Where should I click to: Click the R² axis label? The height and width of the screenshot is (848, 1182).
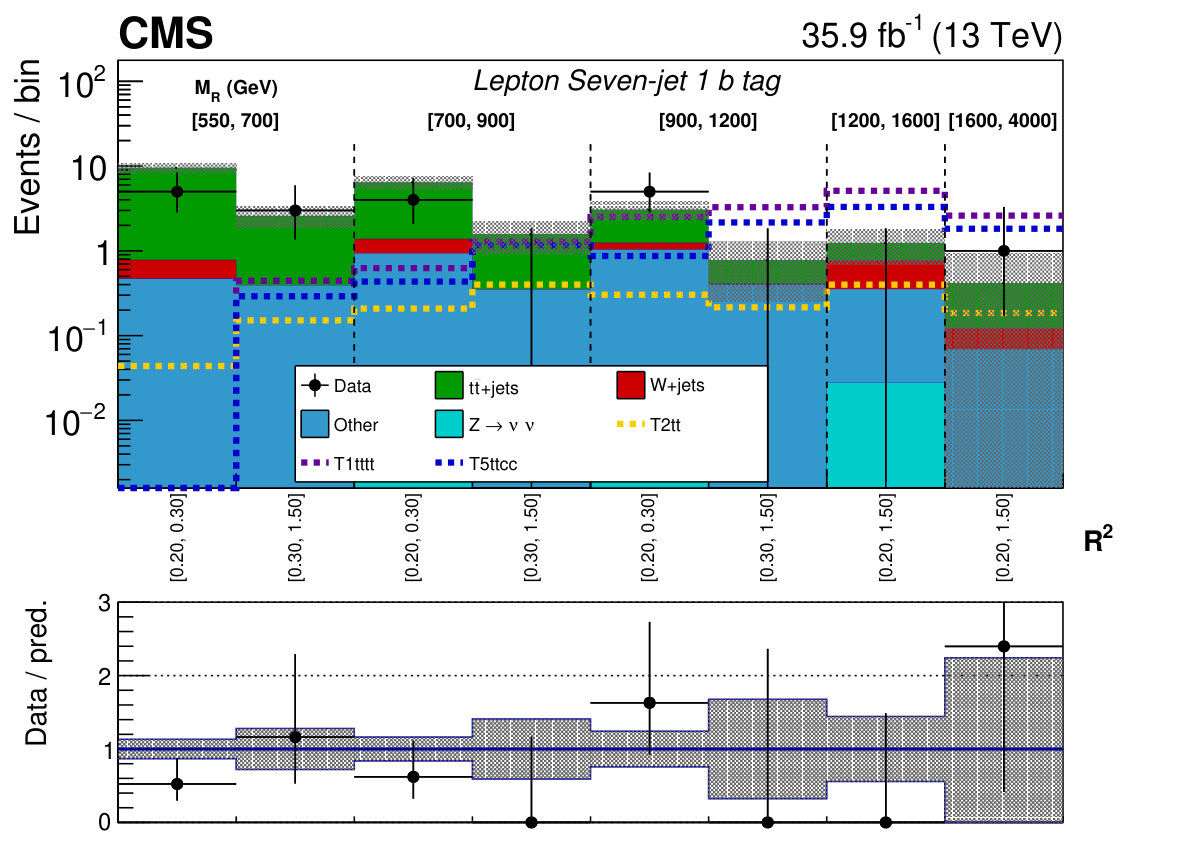tap(1098, 539)
